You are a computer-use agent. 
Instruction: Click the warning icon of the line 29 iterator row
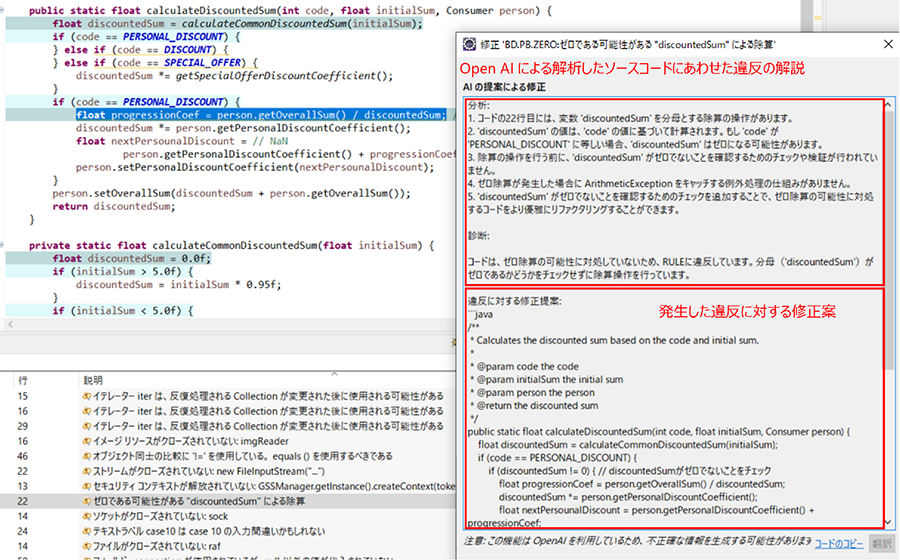pyautogui.click(x=87, y=426)
